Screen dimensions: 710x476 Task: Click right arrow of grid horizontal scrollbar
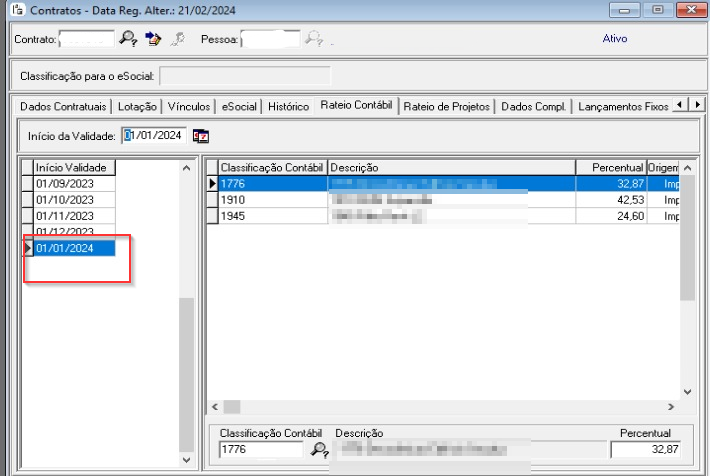672,407
